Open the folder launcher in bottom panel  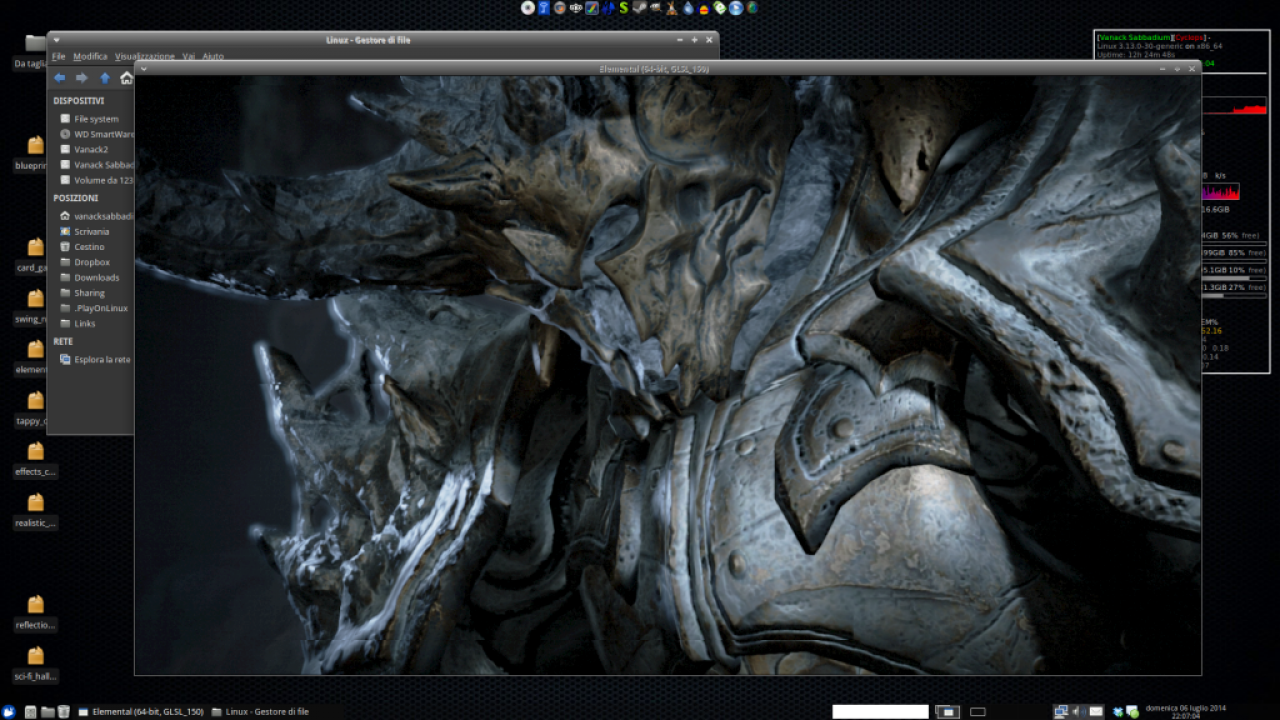[47, 712]
